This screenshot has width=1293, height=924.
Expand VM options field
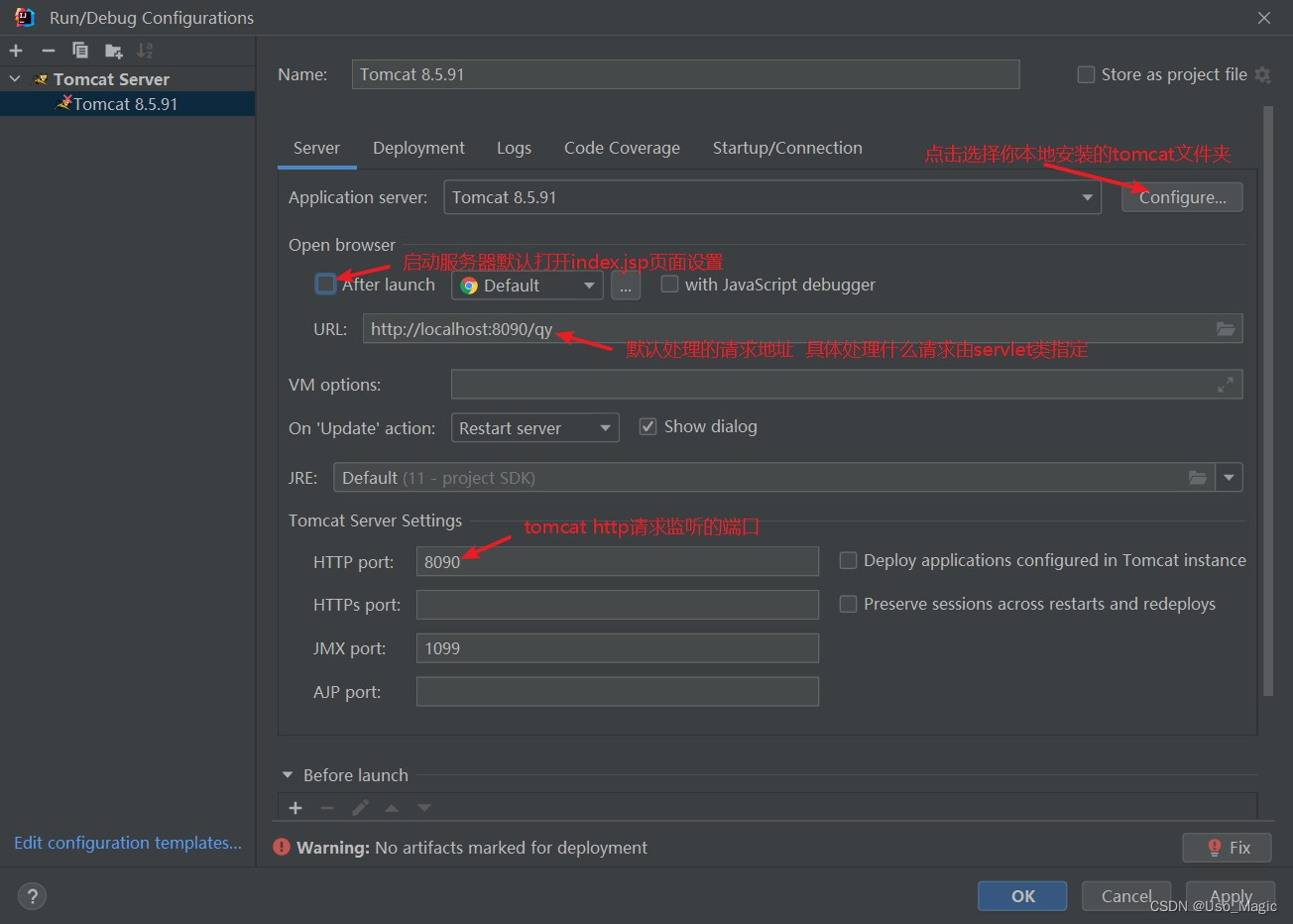1226,385
